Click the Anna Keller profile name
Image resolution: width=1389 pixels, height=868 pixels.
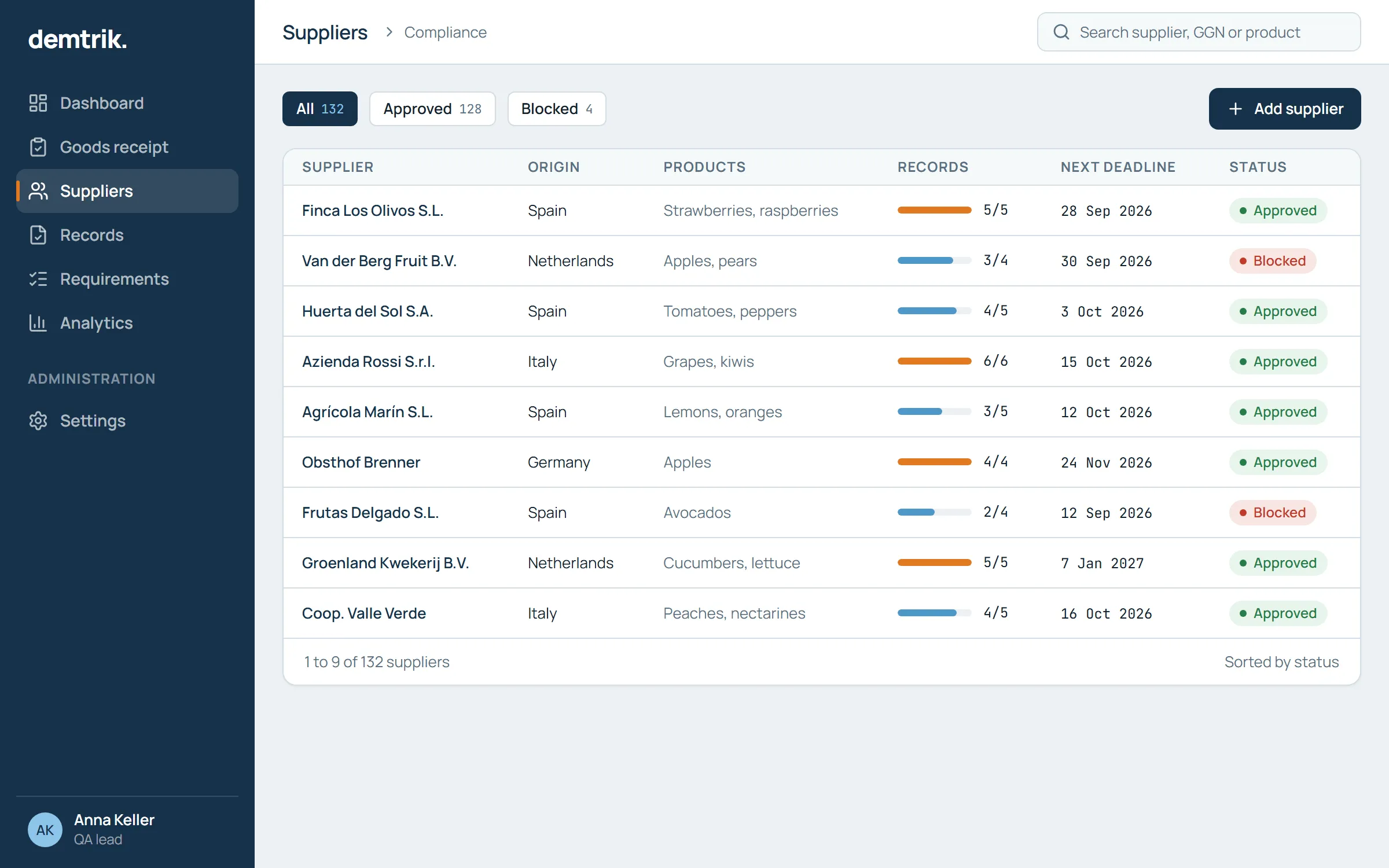(114, 820)
